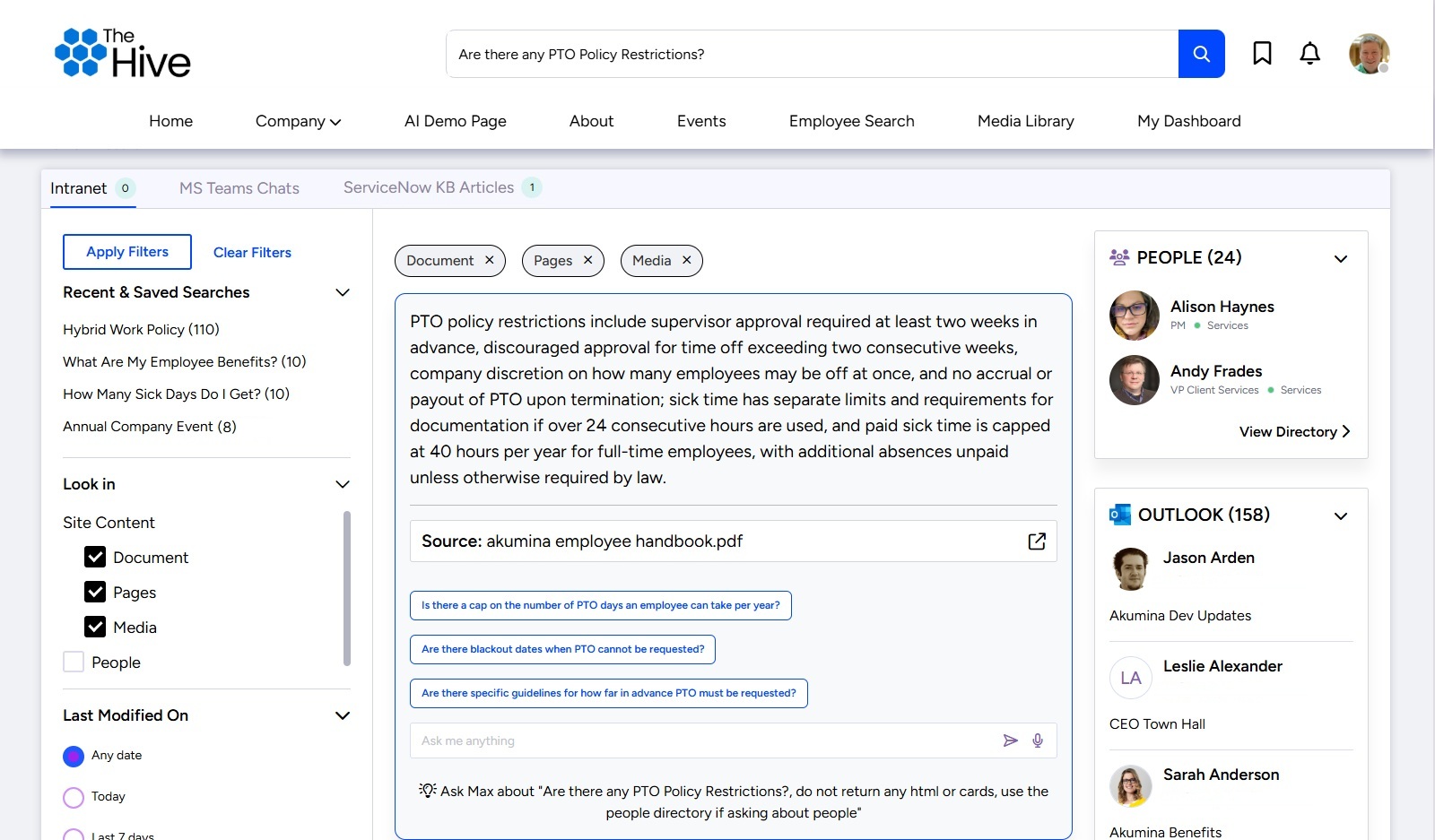1435x840 pixels.
Task: Open the MS Teams Chats tab
Action: [x=239, y=188]
